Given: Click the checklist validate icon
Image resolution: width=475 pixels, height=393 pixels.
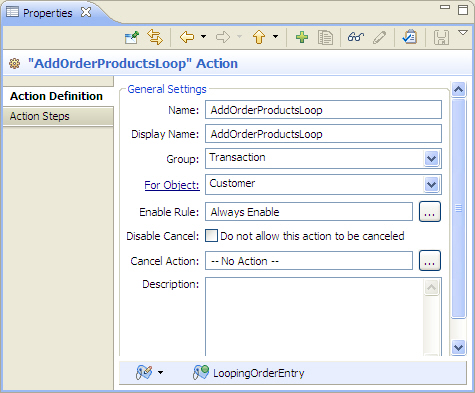Looking at the screenshot, I should point(410,37).
